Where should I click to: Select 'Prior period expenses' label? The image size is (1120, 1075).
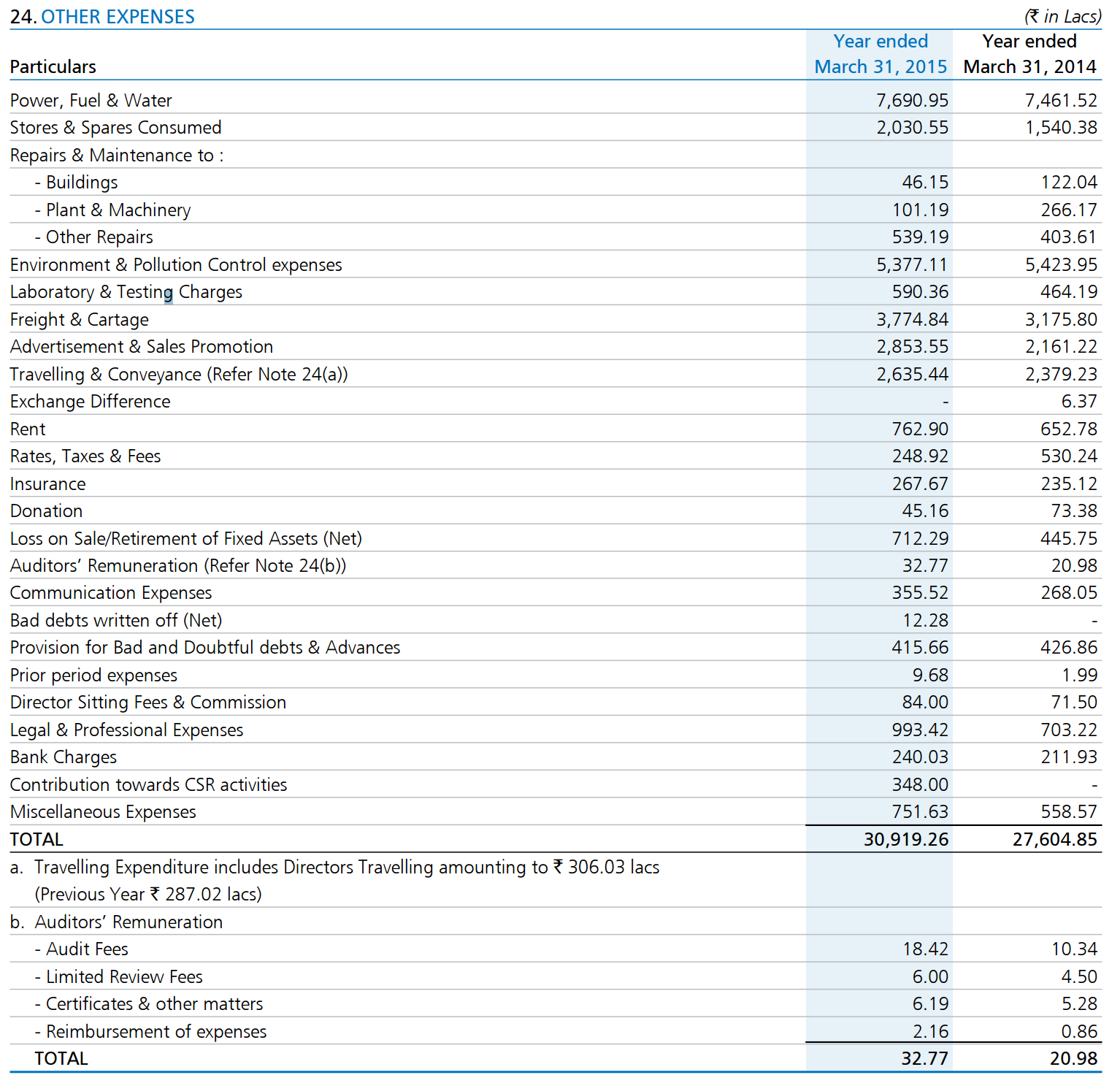pos(93,675)
